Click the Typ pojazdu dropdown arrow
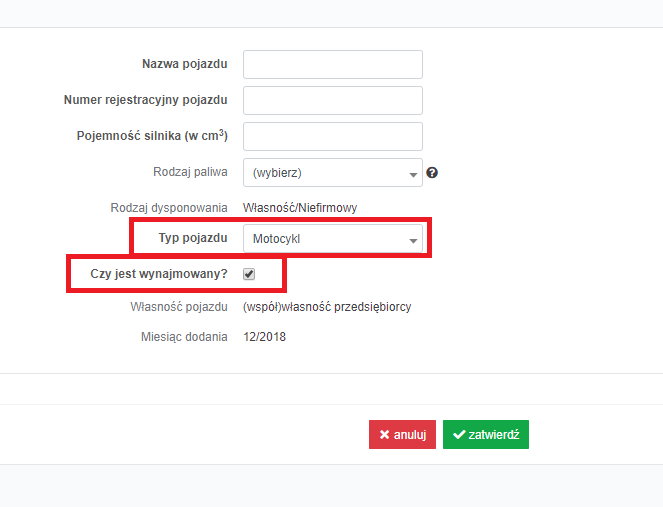 coord(413,241)
